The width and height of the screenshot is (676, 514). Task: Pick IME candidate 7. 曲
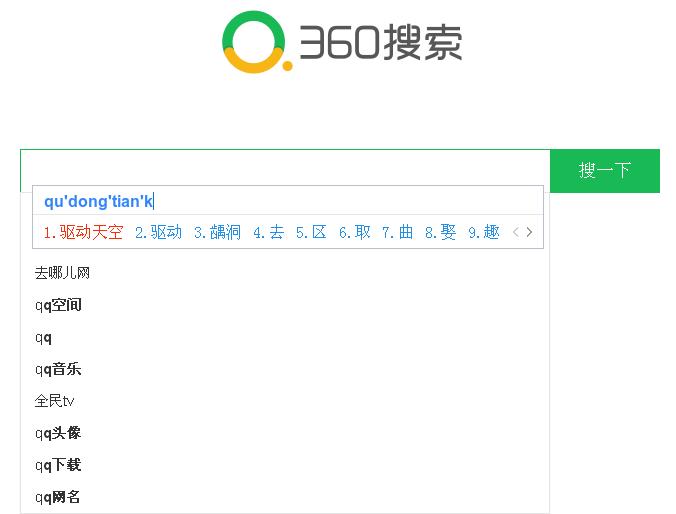(x=397, y=232)
